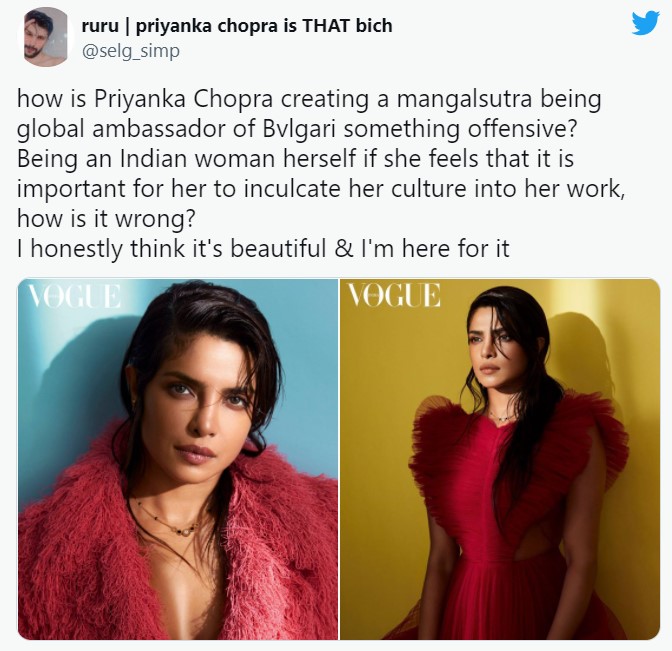This screenshot has height=651, width=672.
Task: Click the VOGUE logo on the blue cover
Action: pyautogui.click(x=75, y=296)
